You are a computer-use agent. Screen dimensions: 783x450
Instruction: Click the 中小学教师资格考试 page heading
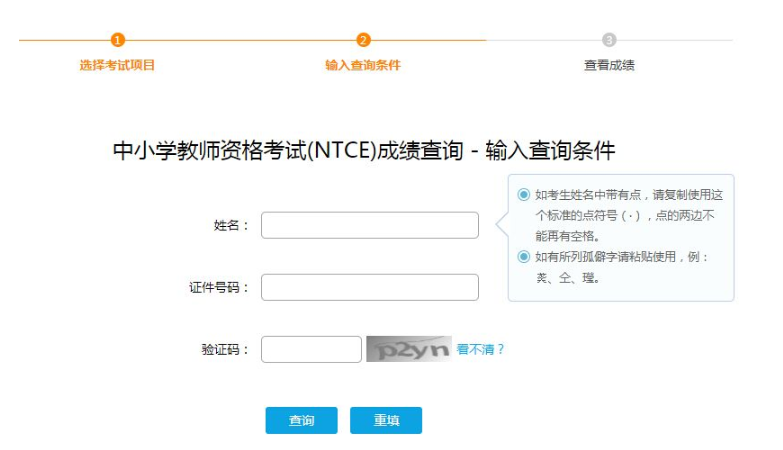coord(363,152)
